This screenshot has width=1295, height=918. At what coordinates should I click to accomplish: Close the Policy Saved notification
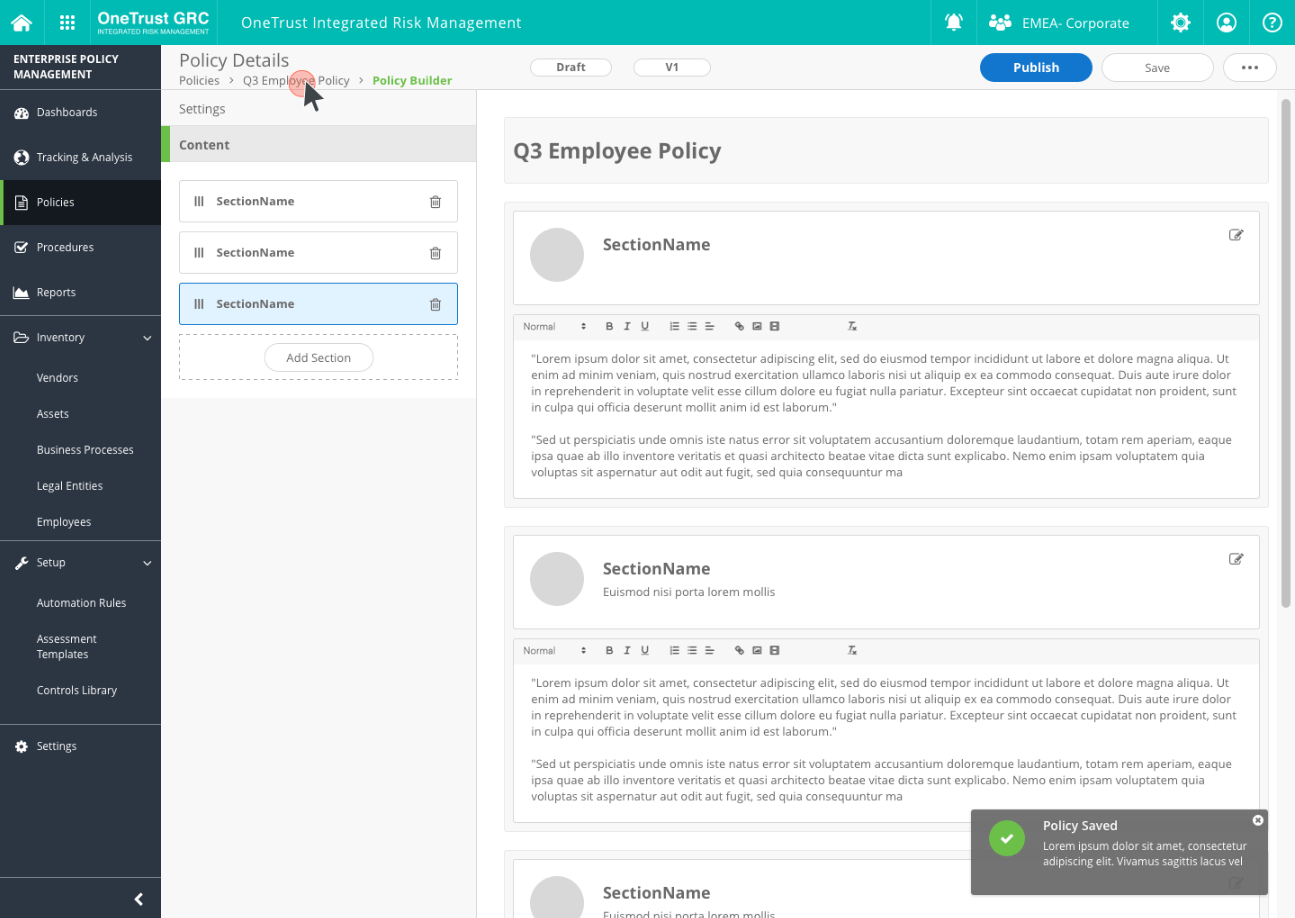[1258, 820]
